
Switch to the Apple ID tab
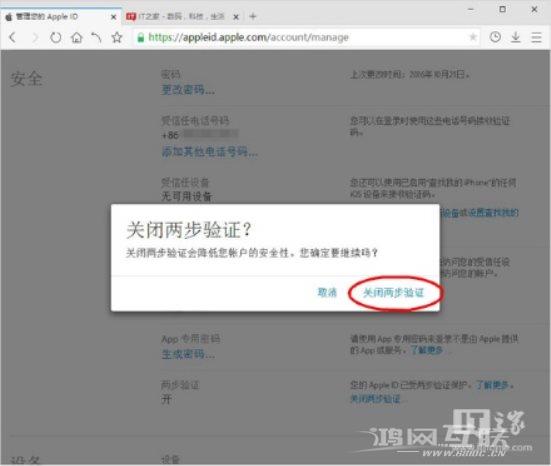61,17
